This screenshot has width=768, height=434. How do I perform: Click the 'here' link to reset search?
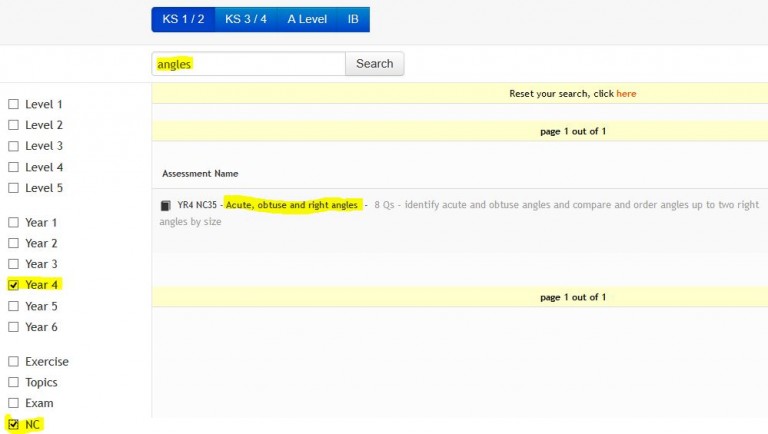(x=626, y=94)
